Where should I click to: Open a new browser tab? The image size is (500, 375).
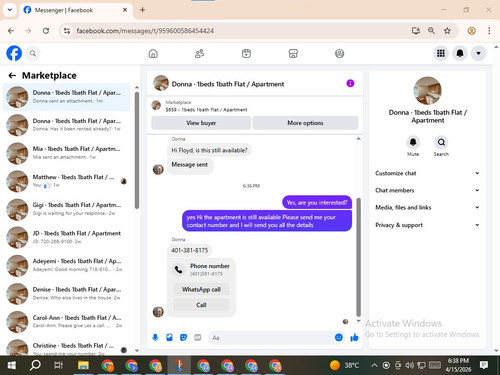pyautogui.click(x=142, y=10)
